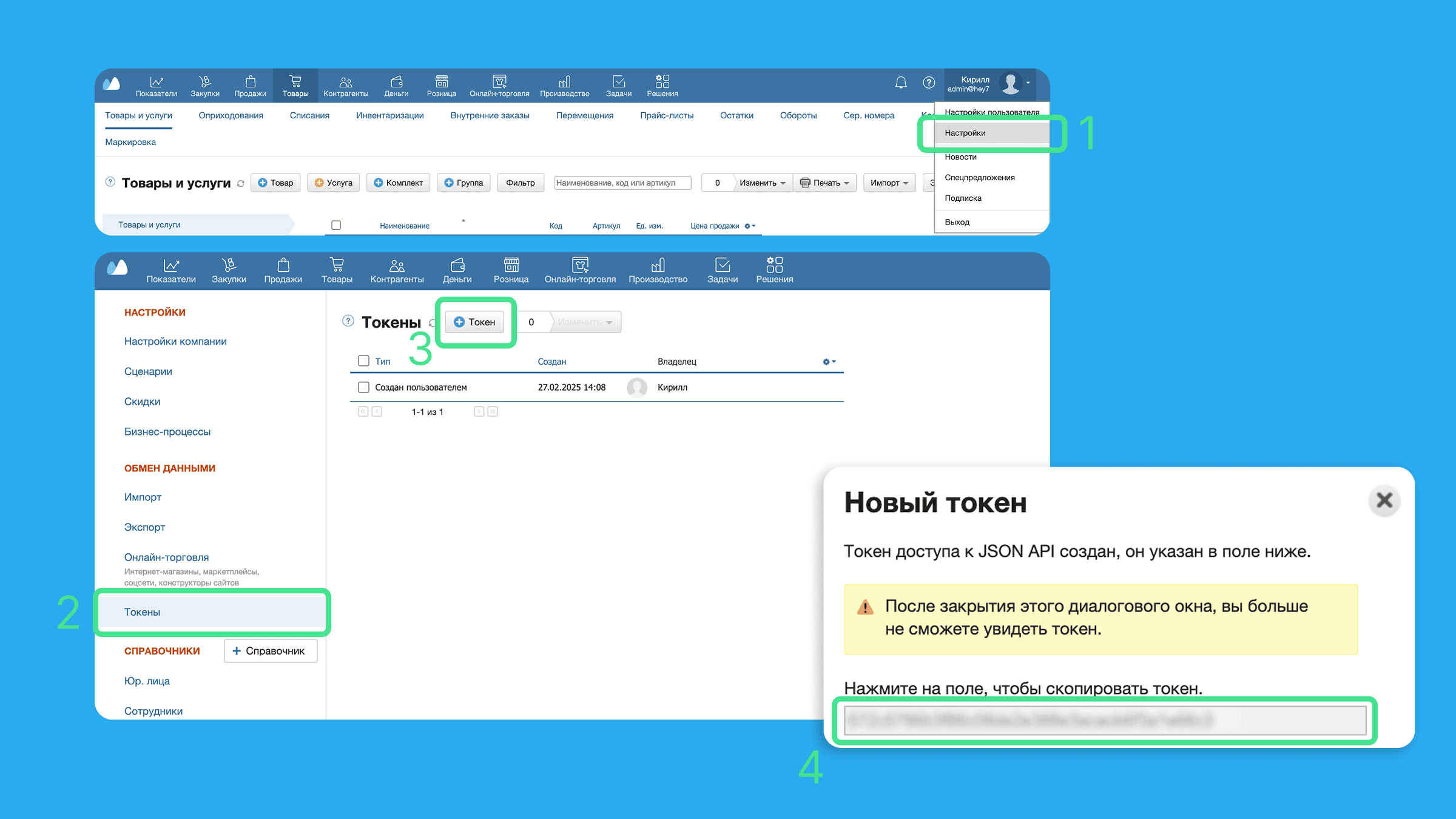
Task: Select Спецпредложения in the user menu
Action: 979,178
